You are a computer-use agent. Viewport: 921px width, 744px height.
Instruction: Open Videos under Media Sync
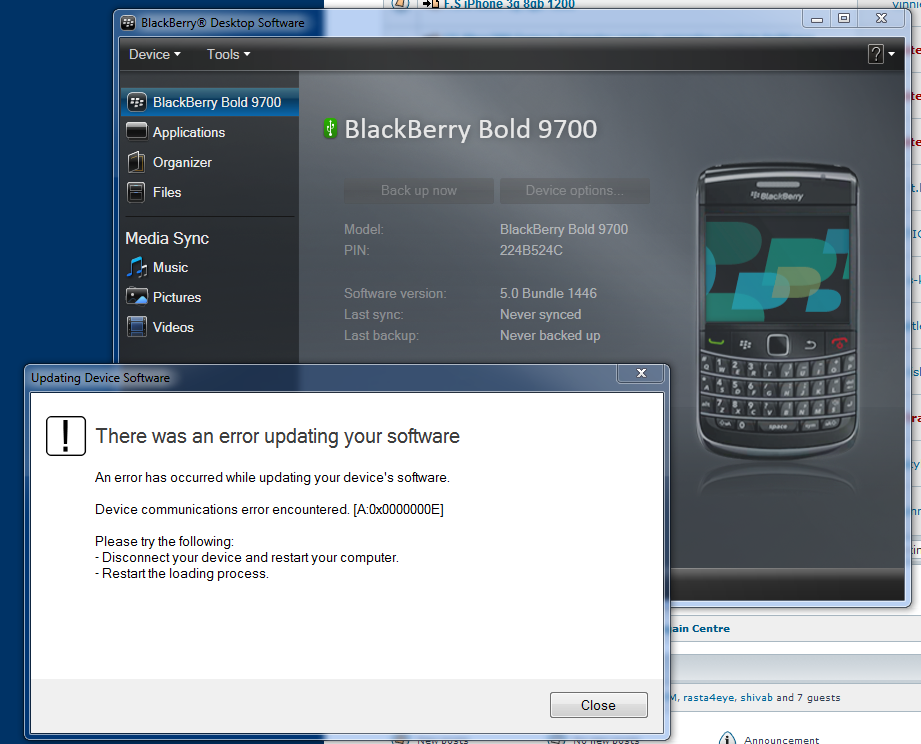(x=173, y=328)
